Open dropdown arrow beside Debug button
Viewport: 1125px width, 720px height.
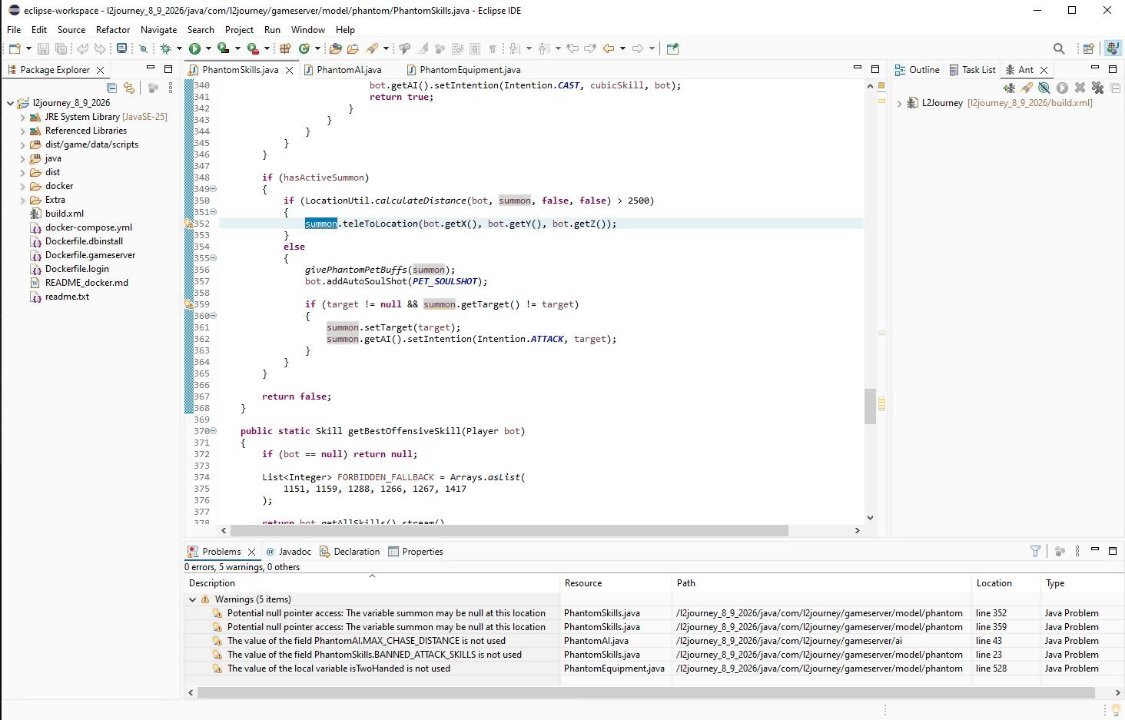(179, 49)
